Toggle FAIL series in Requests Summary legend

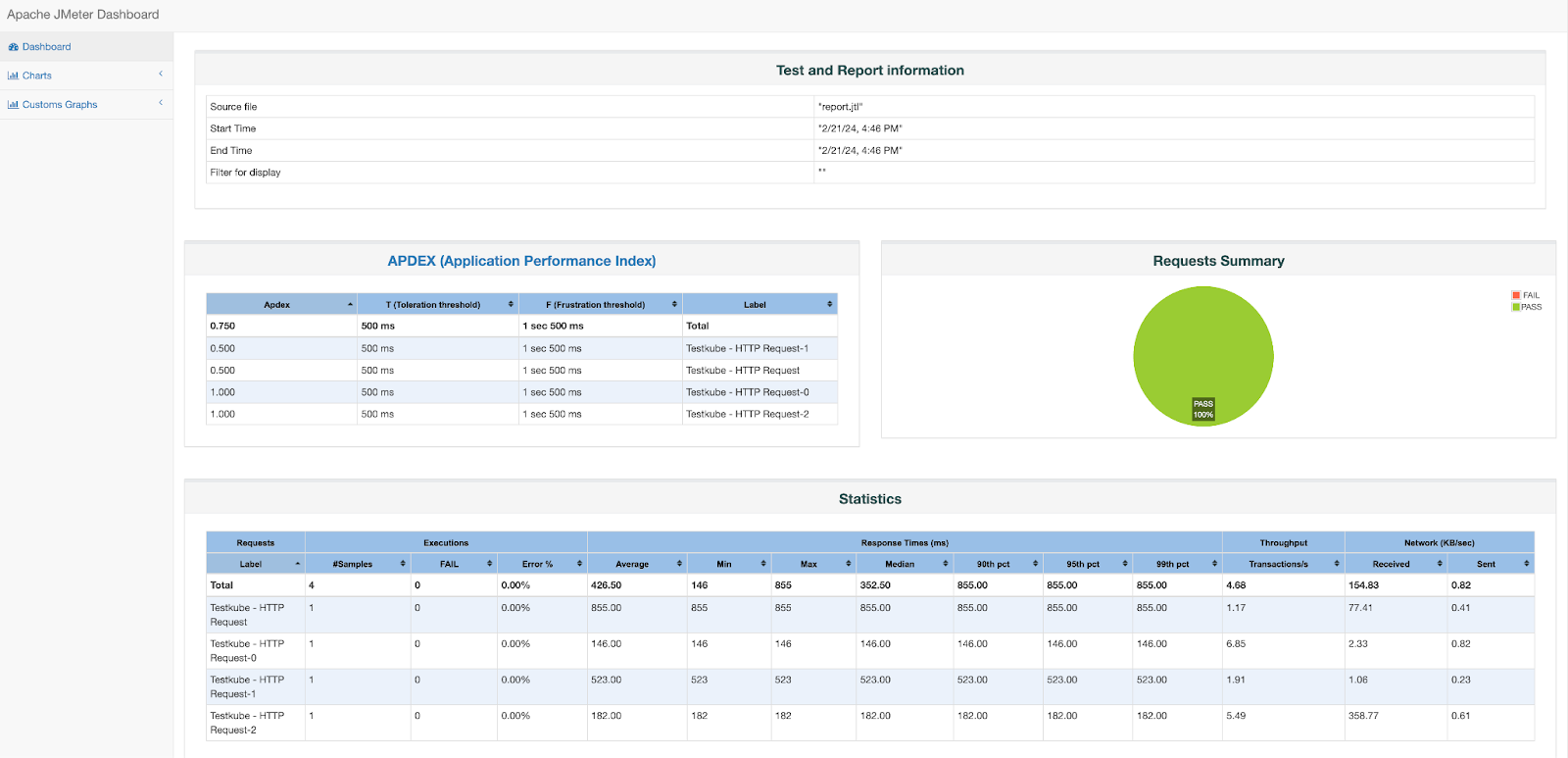pos(1526,295)
